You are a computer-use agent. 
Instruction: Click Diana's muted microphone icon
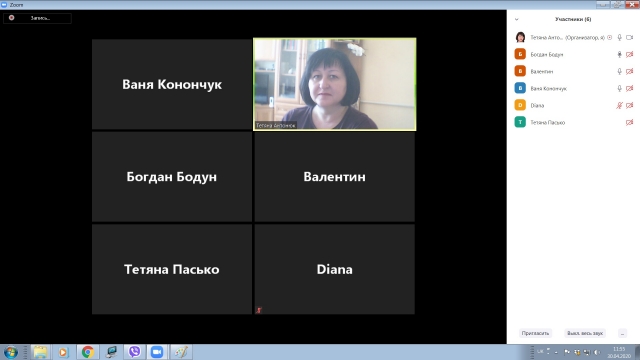619,105
